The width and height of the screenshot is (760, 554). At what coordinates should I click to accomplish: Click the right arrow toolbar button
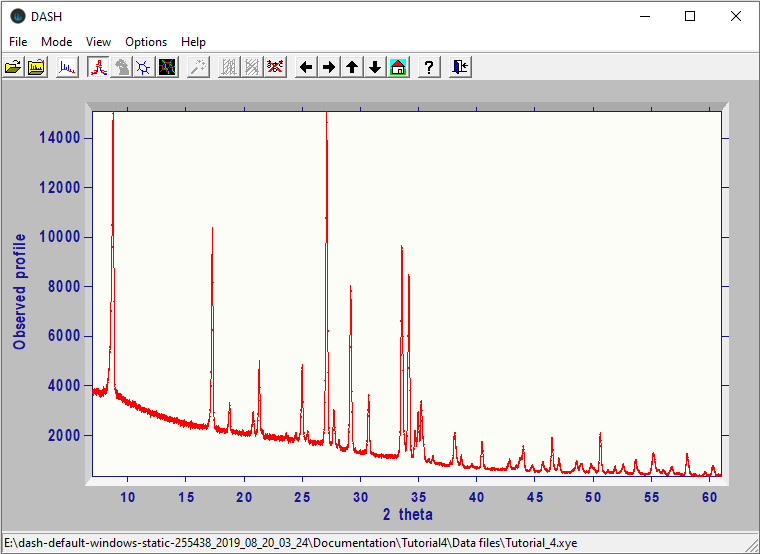(x=329, y=67)
